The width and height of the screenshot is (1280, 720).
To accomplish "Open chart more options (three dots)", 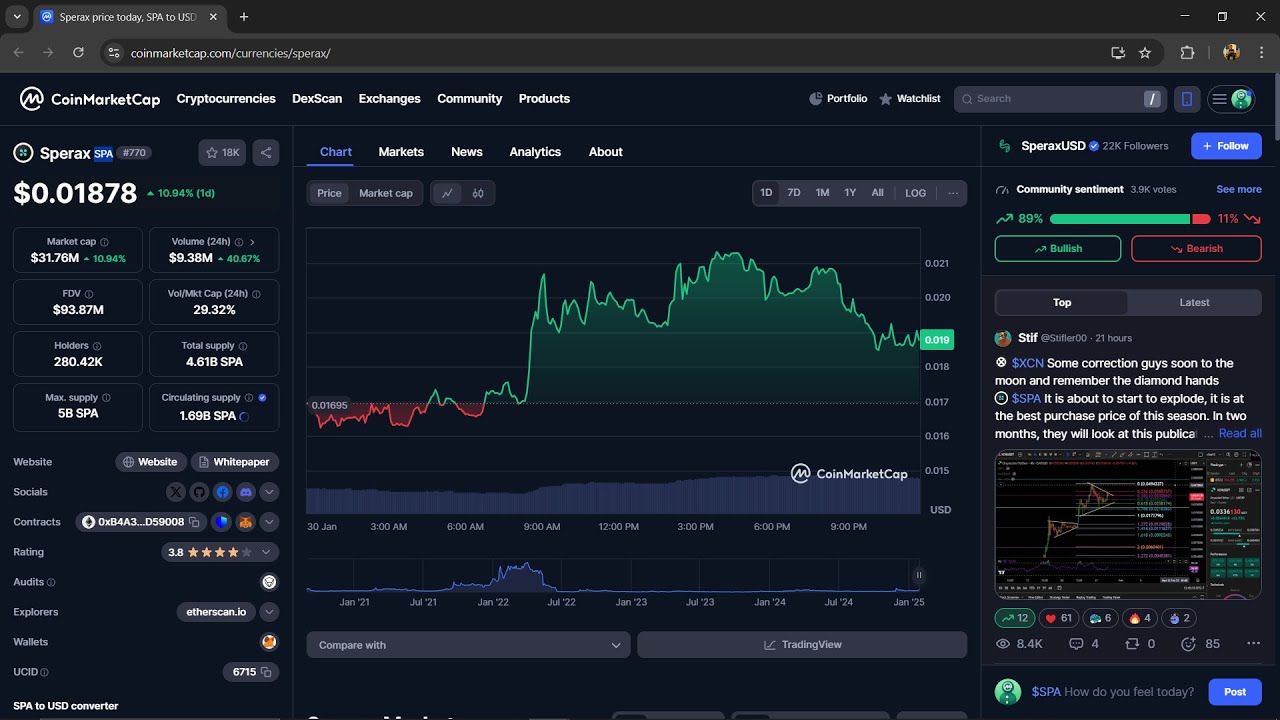I will (x=953, y=193).
